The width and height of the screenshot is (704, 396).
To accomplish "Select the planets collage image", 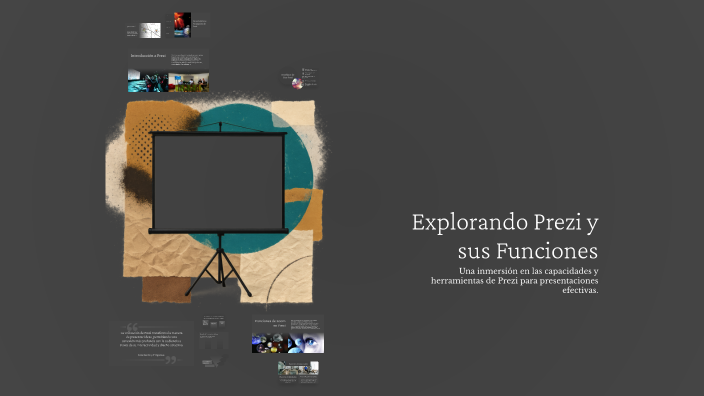I will pyautogui.click(x=270, y=343).
